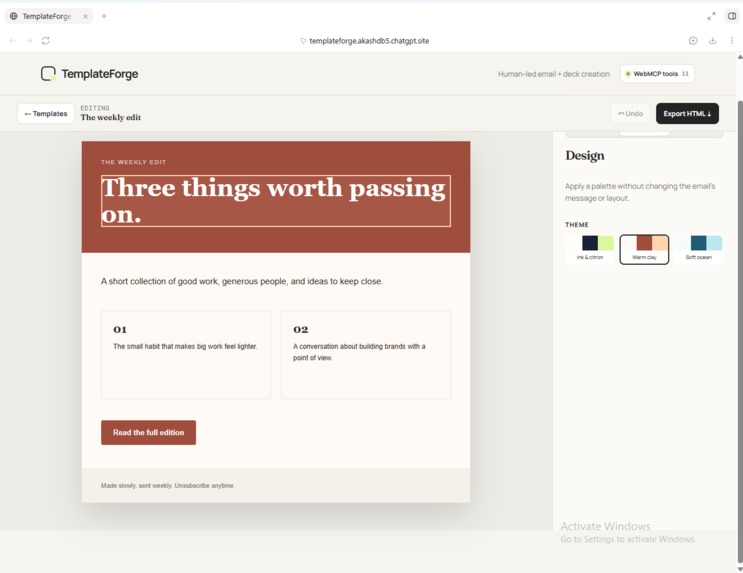743x573 pixels.
Task: Edit the headline "Three things worth passing on."
Action: click(276, 201)
